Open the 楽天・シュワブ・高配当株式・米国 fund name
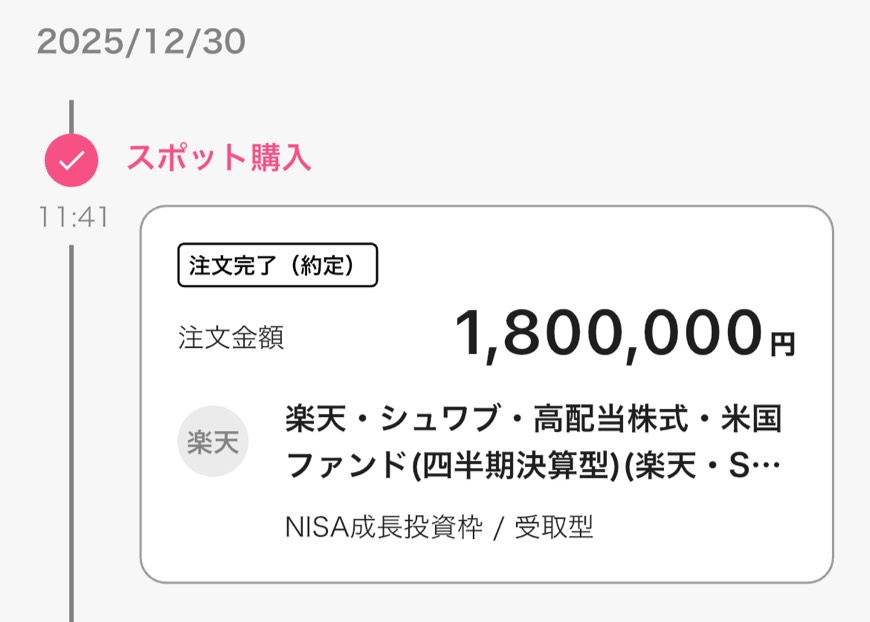Screen dimensions: 870x622 (x=533, y=419)
